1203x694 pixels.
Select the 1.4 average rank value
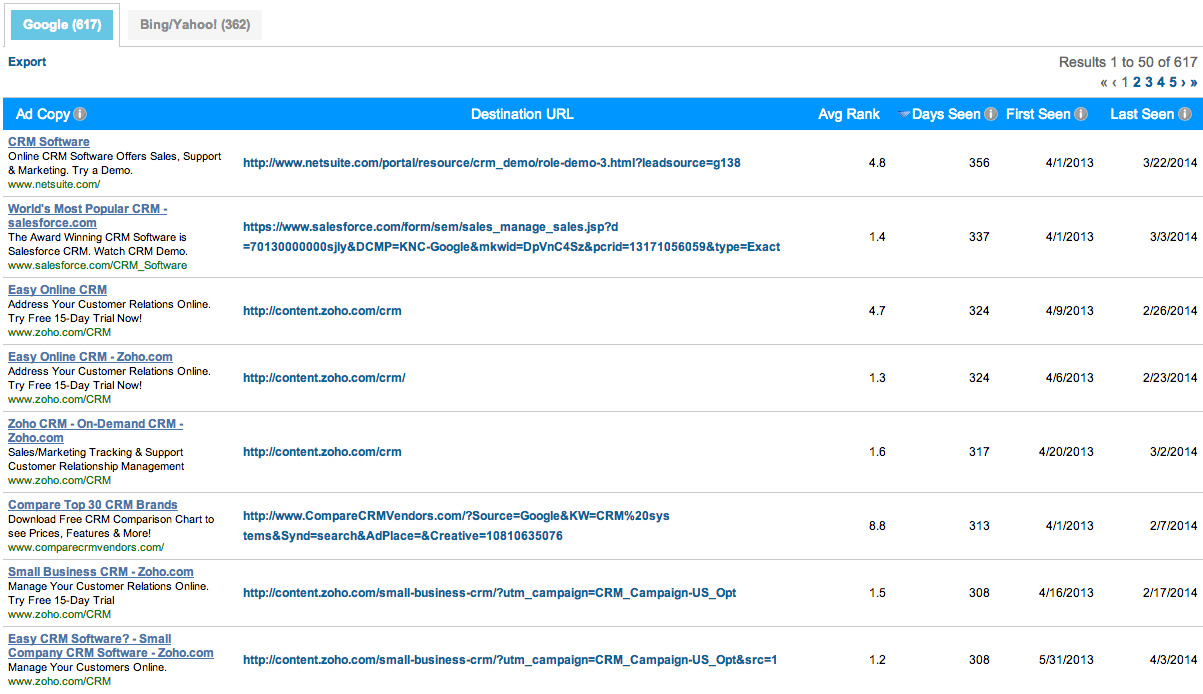pos(877,237)
